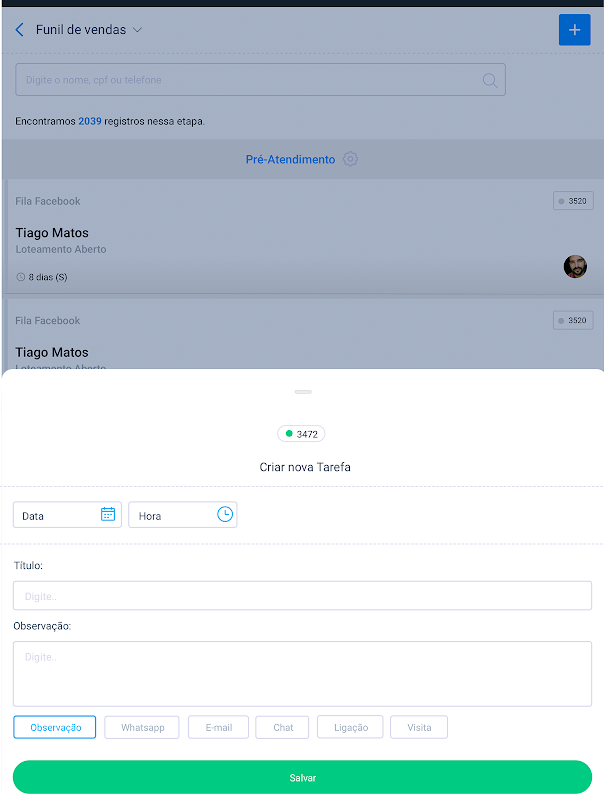Open the Hora clock picker icon
Viewport: 604px width, 800px height.
(225, 514)
